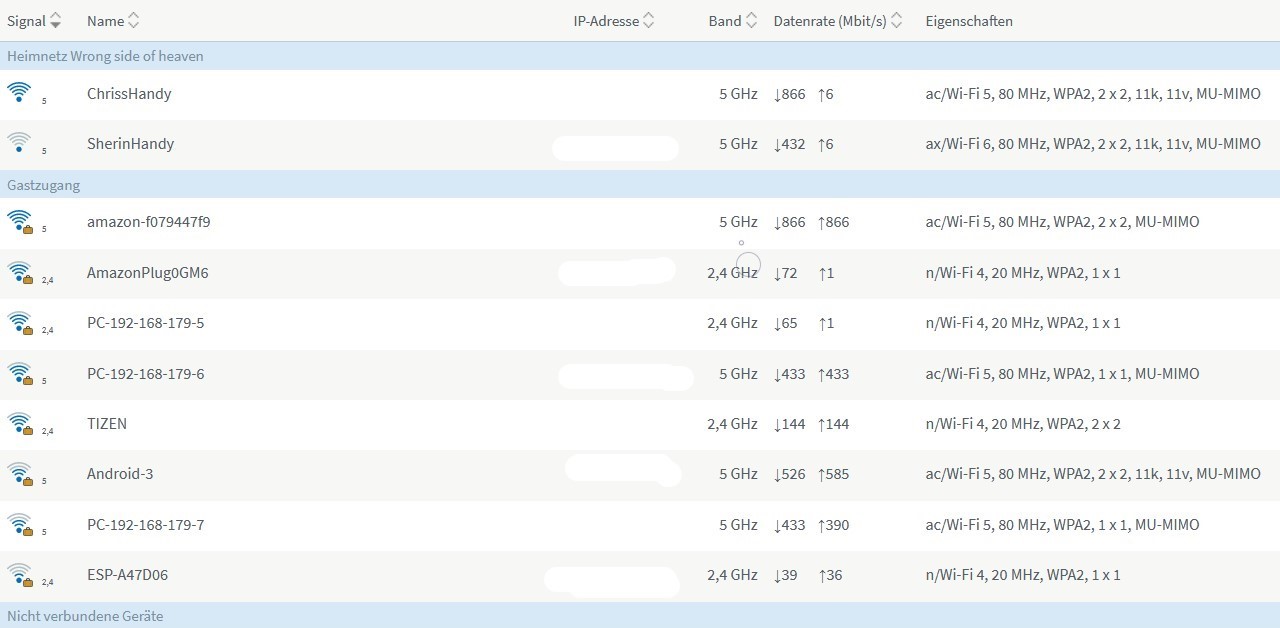1280x628 pixels.
Task: Click TIZEN guest signal icon
Action: [20, 424]
